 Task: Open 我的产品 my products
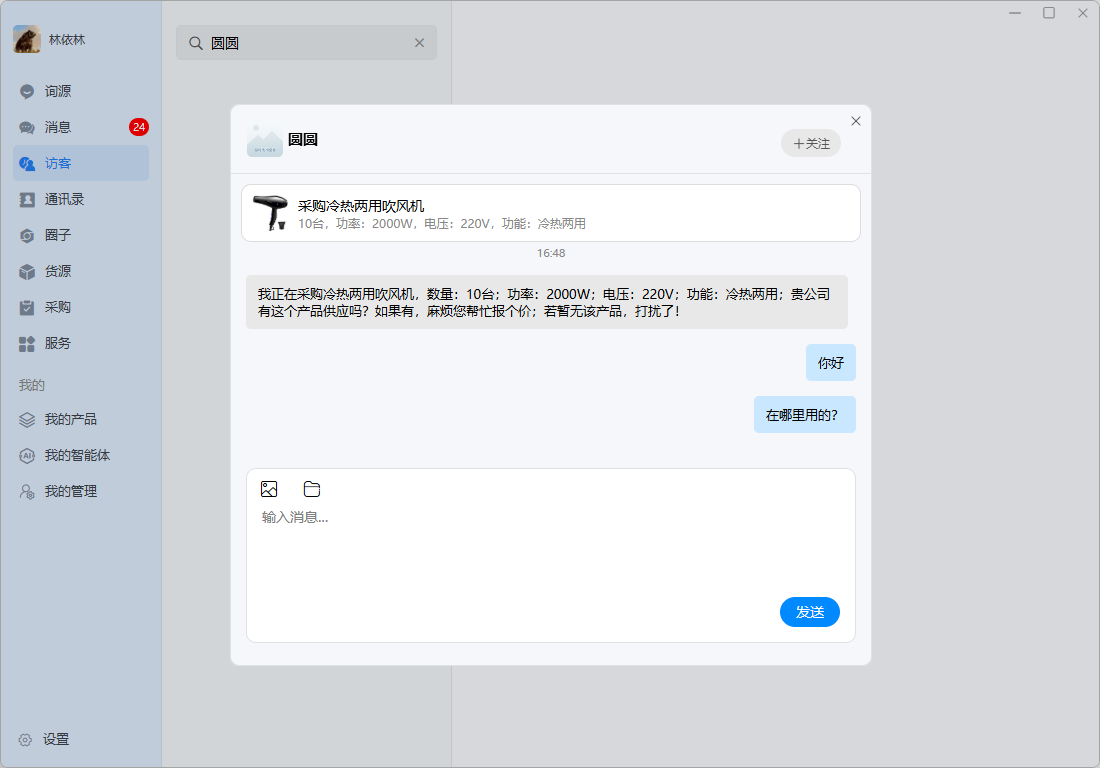[81, 419]
